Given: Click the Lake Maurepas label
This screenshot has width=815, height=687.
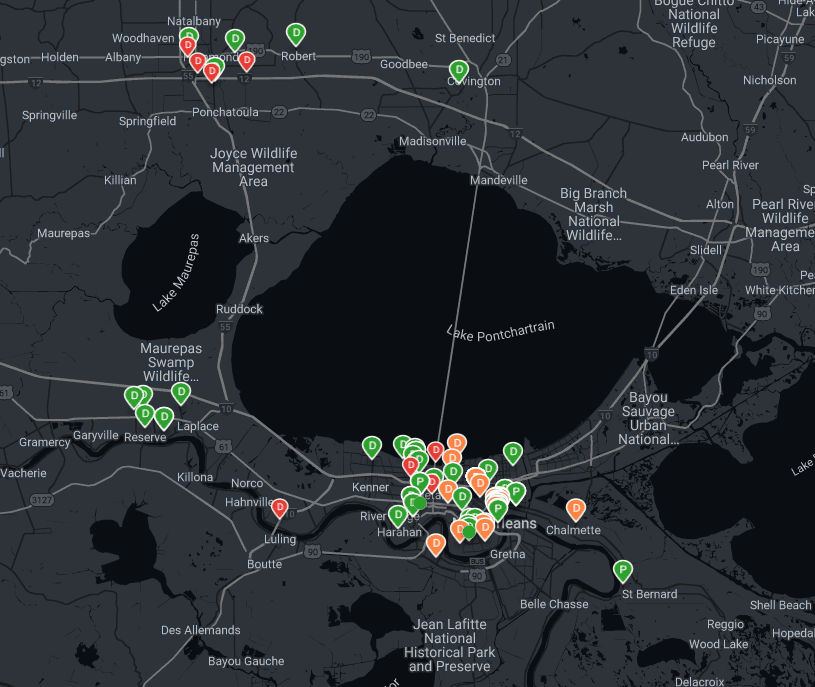Looking at the screenshot, I should click(177, 273).
